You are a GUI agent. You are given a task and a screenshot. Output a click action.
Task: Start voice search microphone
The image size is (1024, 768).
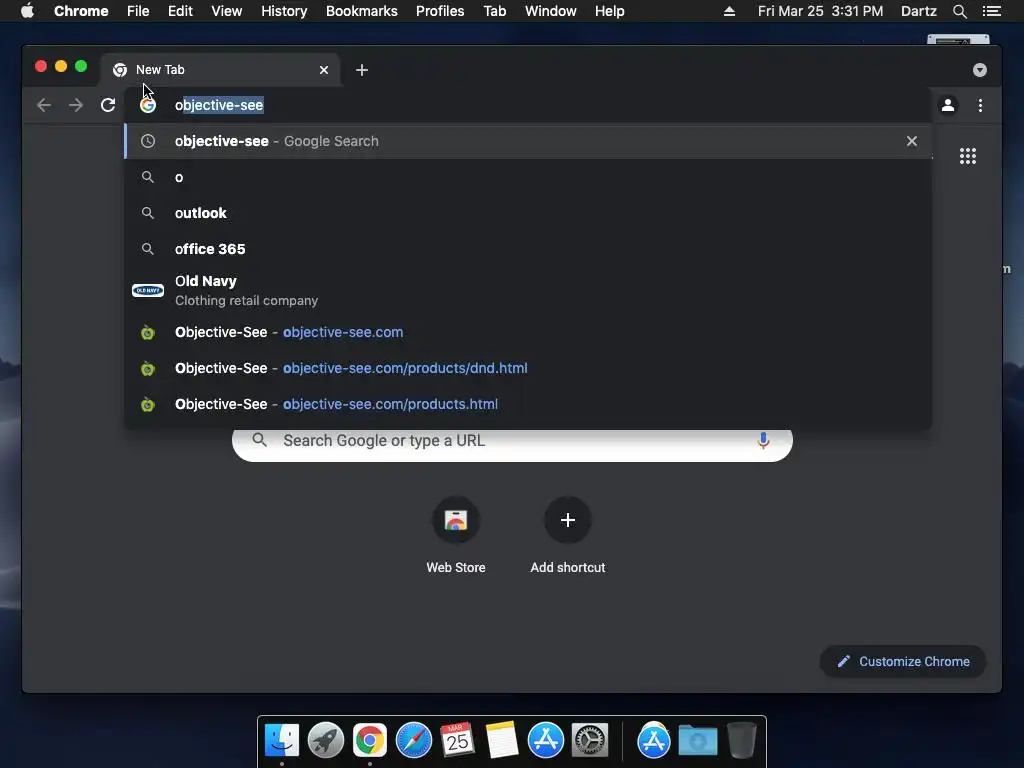pyautogui.click(x=763, y=441)
